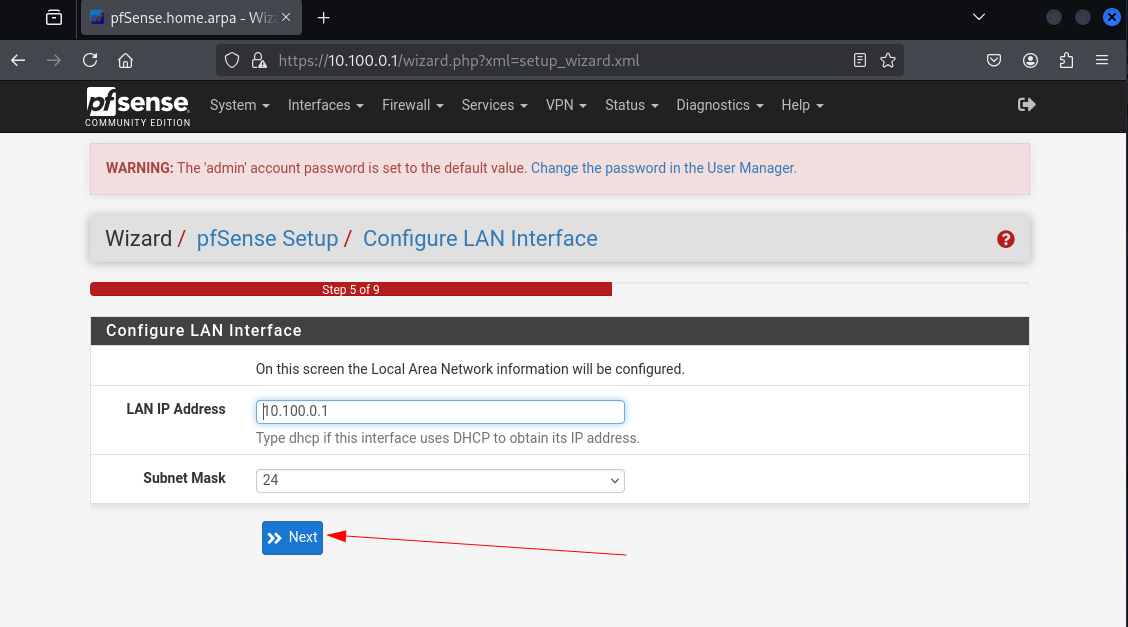Open the Firewall menu
The width and height of the screenshot is (1128, 627).
[412, 105]
